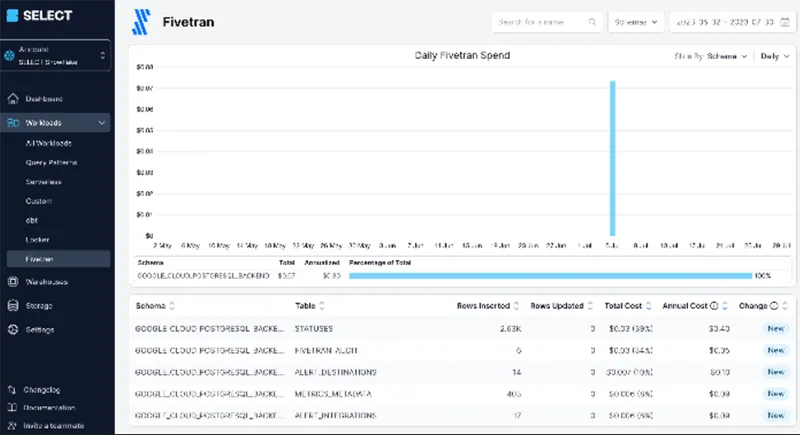Open Looker workloads

pyautogui.click(x=37, y=240)
